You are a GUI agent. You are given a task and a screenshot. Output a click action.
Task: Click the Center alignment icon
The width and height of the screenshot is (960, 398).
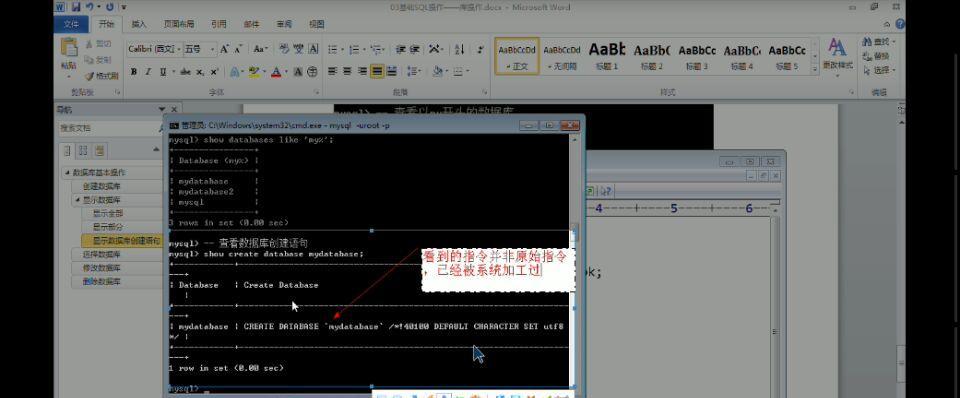(347, 71)
